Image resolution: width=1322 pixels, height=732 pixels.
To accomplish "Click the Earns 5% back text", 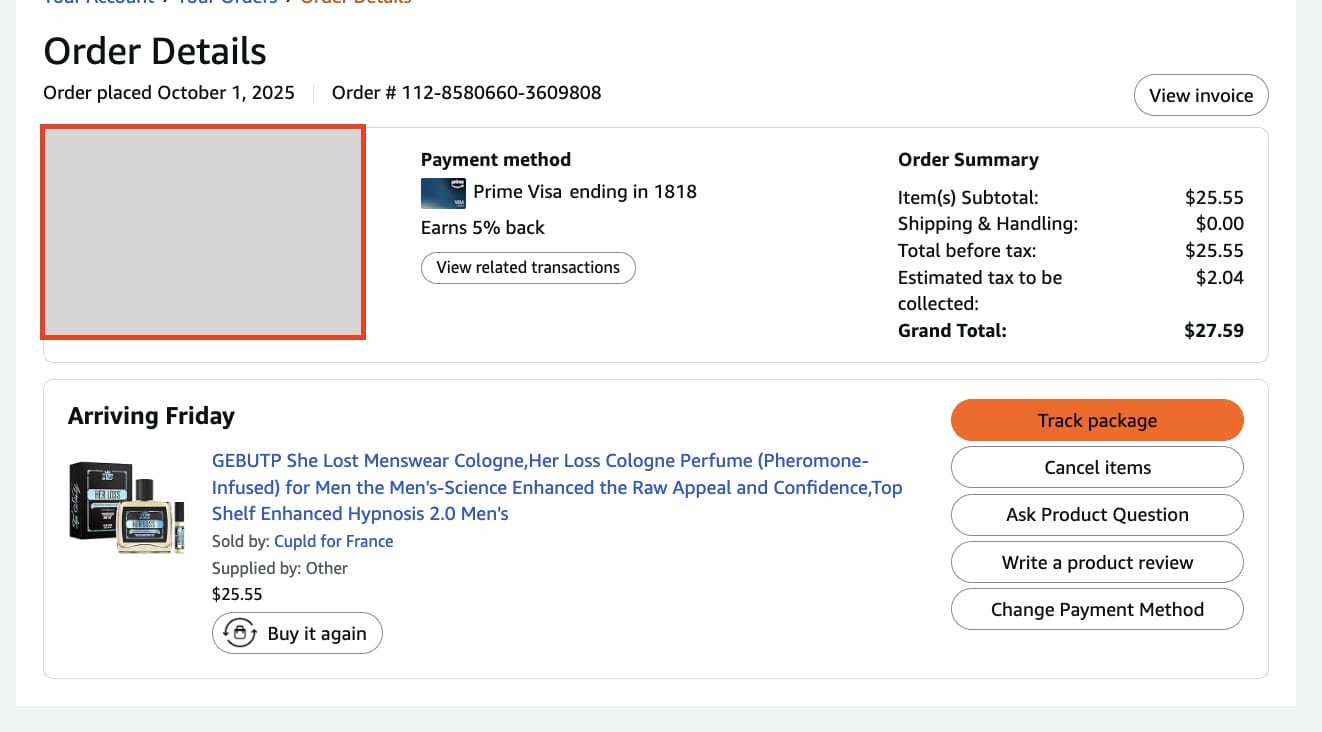I will [483, 228].
